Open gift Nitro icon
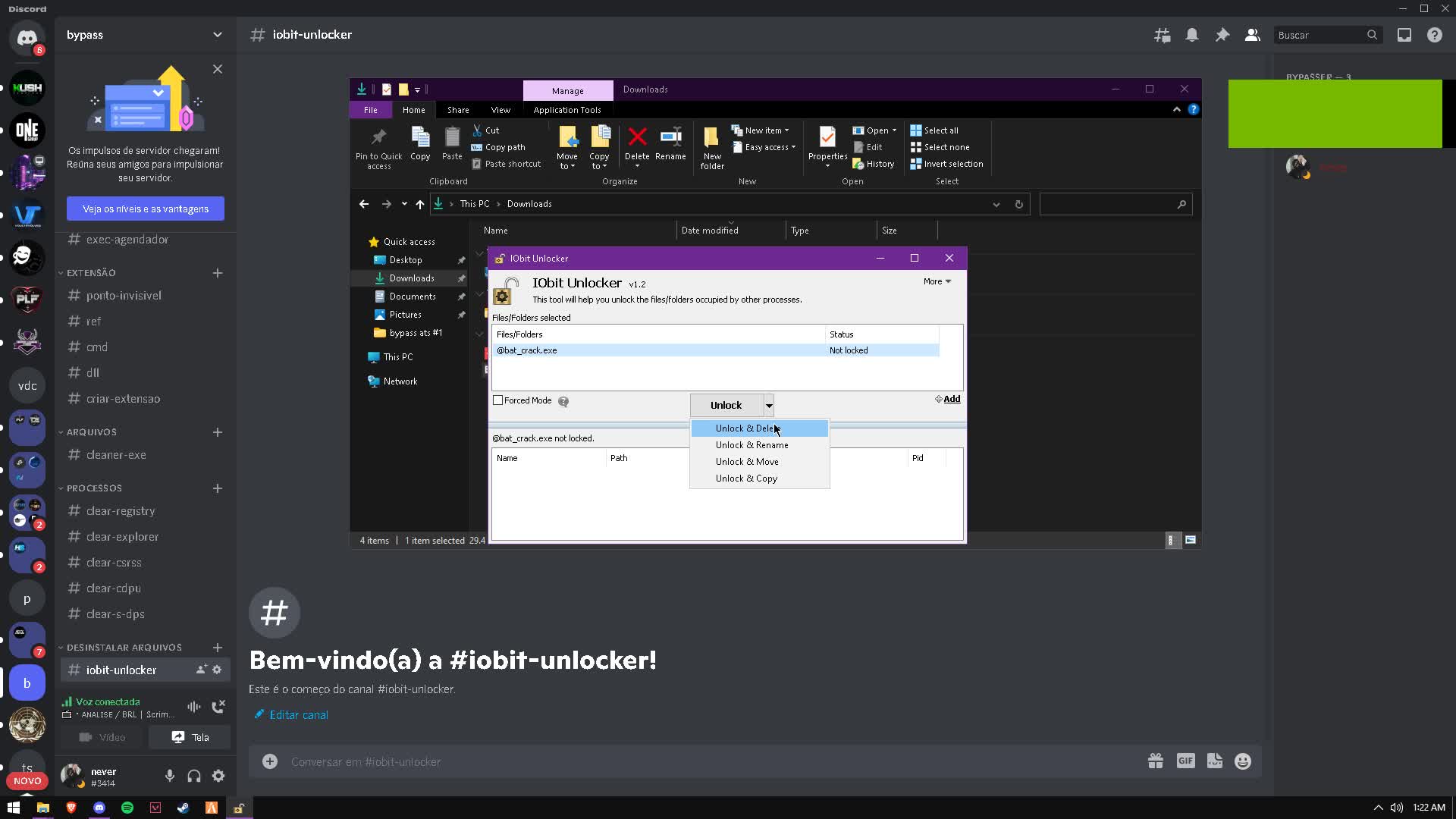 click(x=1156, y=761)
